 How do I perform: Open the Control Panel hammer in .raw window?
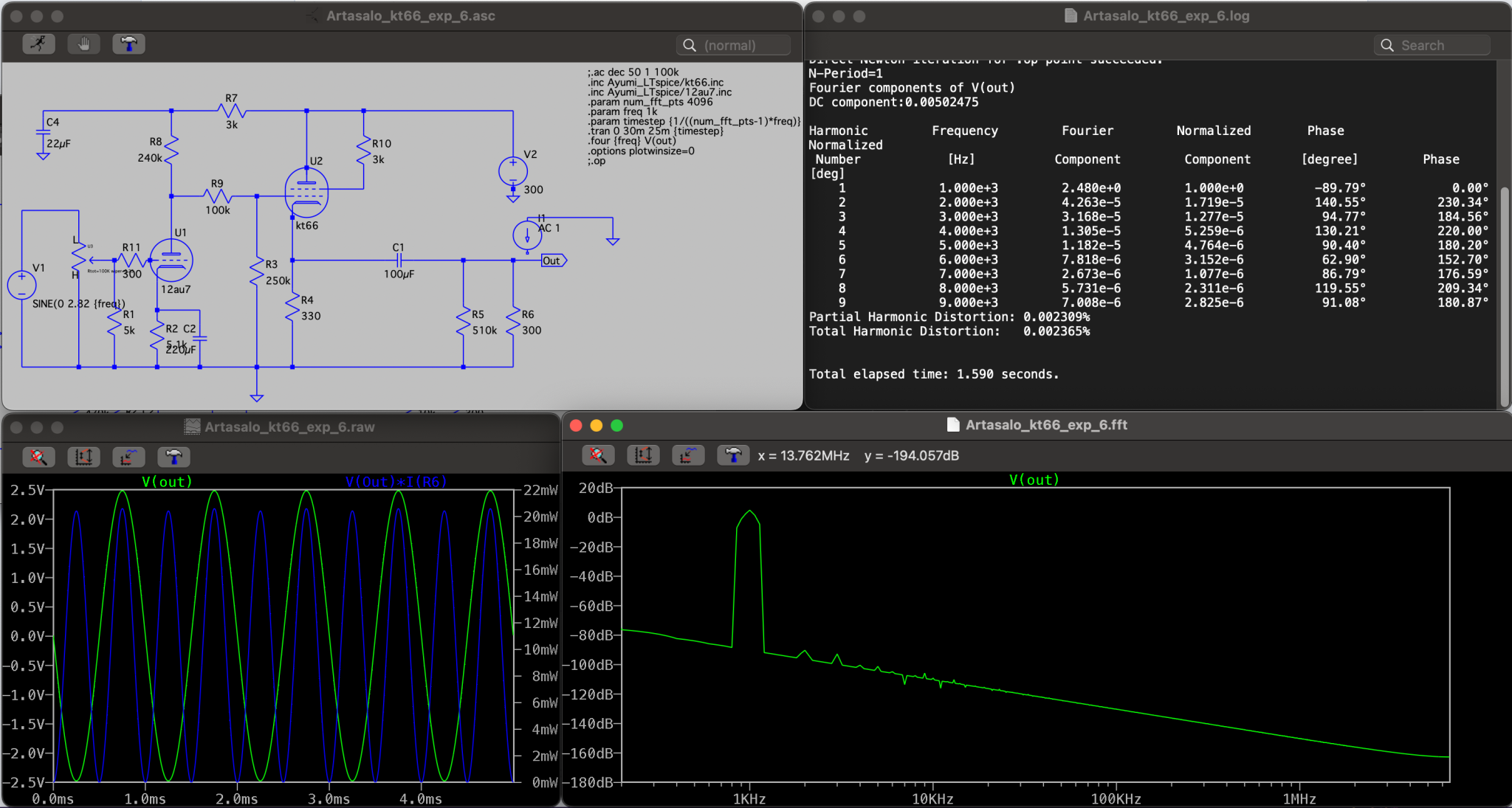(173, 457)
